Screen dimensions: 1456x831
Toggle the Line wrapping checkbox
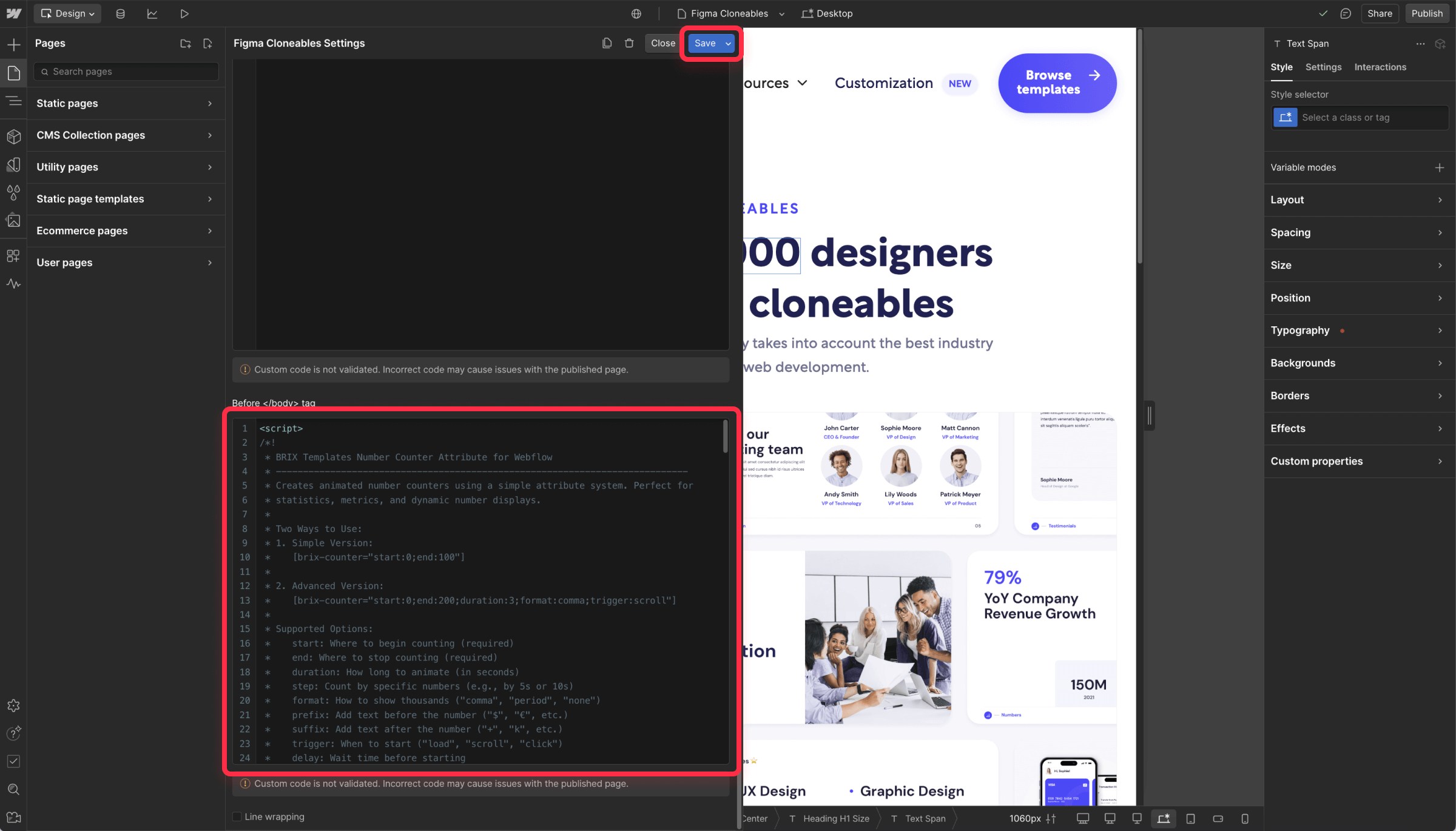point(237,816)
